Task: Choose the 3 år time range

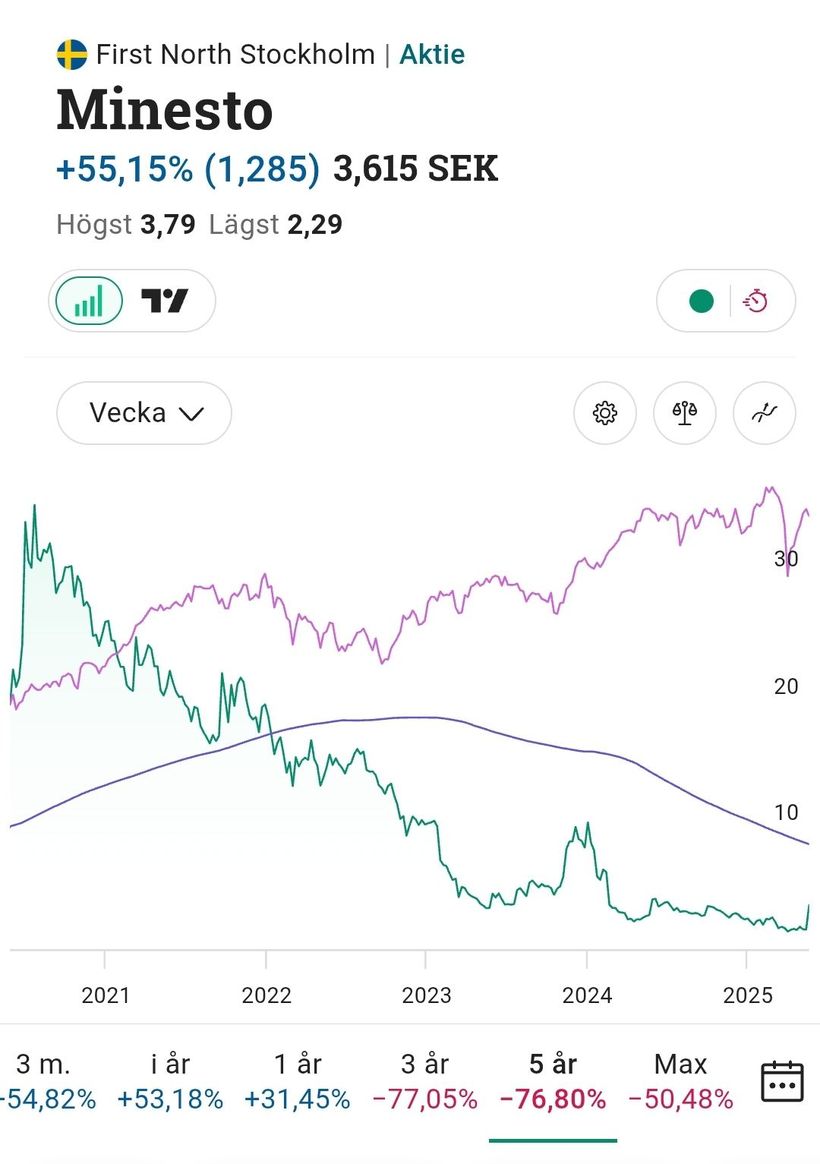Action: (425, 1081)
